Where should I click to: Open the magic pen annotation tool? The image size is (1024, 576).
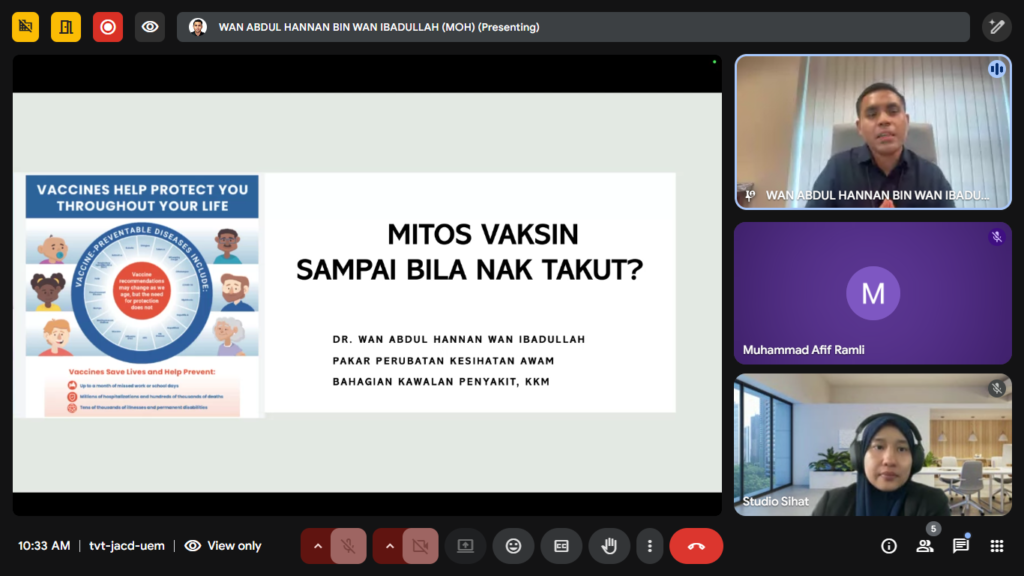(996, 27)
